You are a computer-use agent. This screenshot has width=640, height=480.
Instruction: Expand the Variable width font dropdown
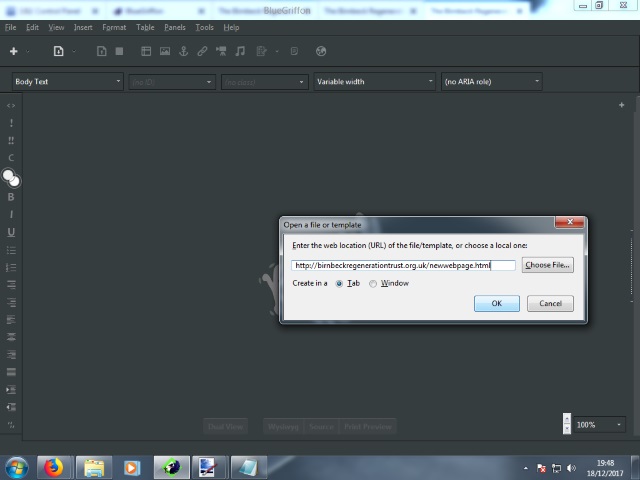(375, 82)
